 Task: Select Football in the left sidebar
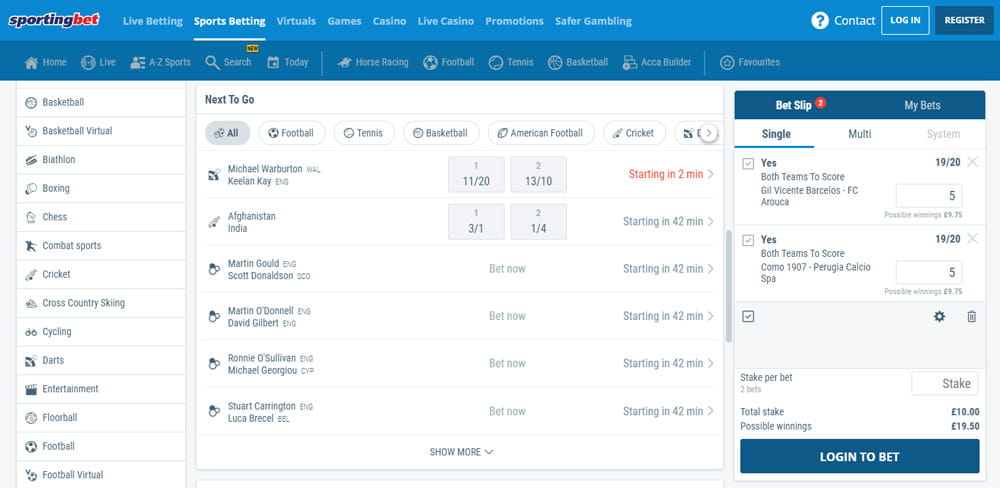tap(101, 447)
